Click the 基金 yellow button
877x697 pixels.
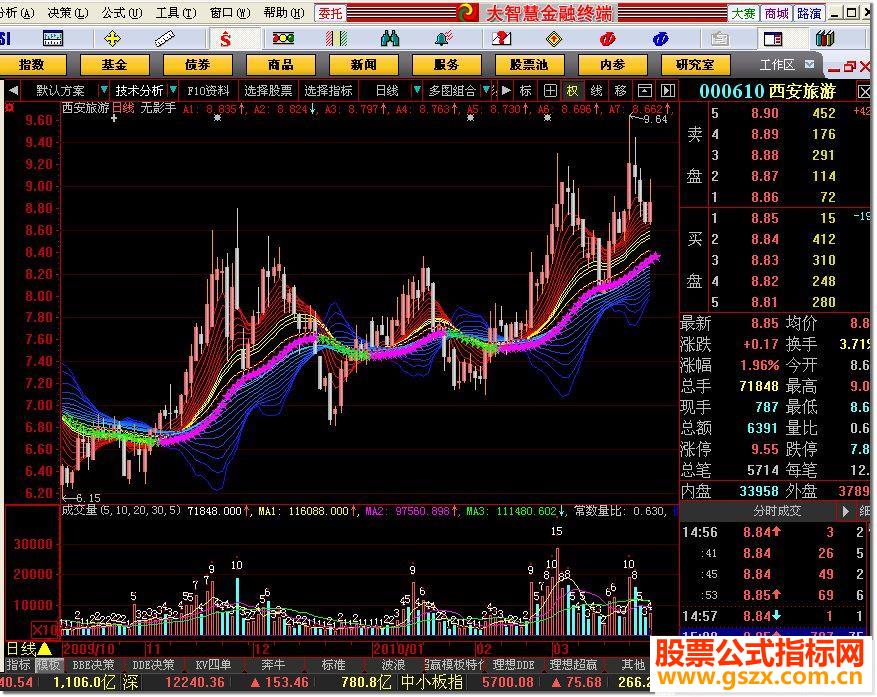pos(115,64)
